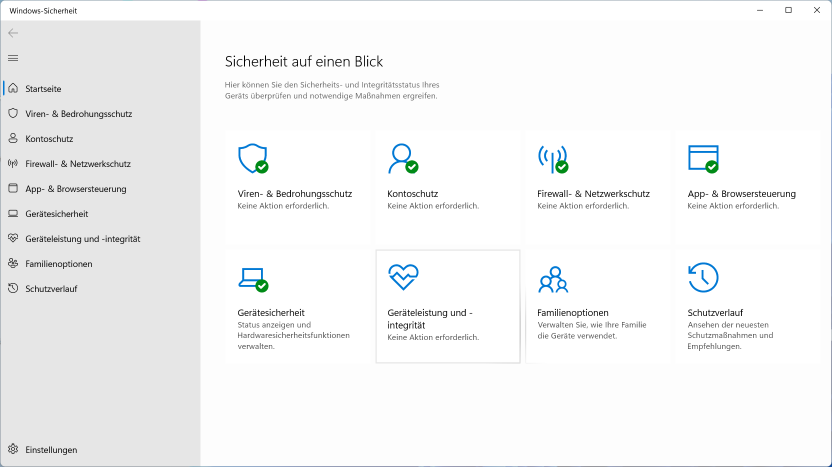
Task: Click the large laptop icon on Gerätesicherheit tile
Action: pos(253,279)
